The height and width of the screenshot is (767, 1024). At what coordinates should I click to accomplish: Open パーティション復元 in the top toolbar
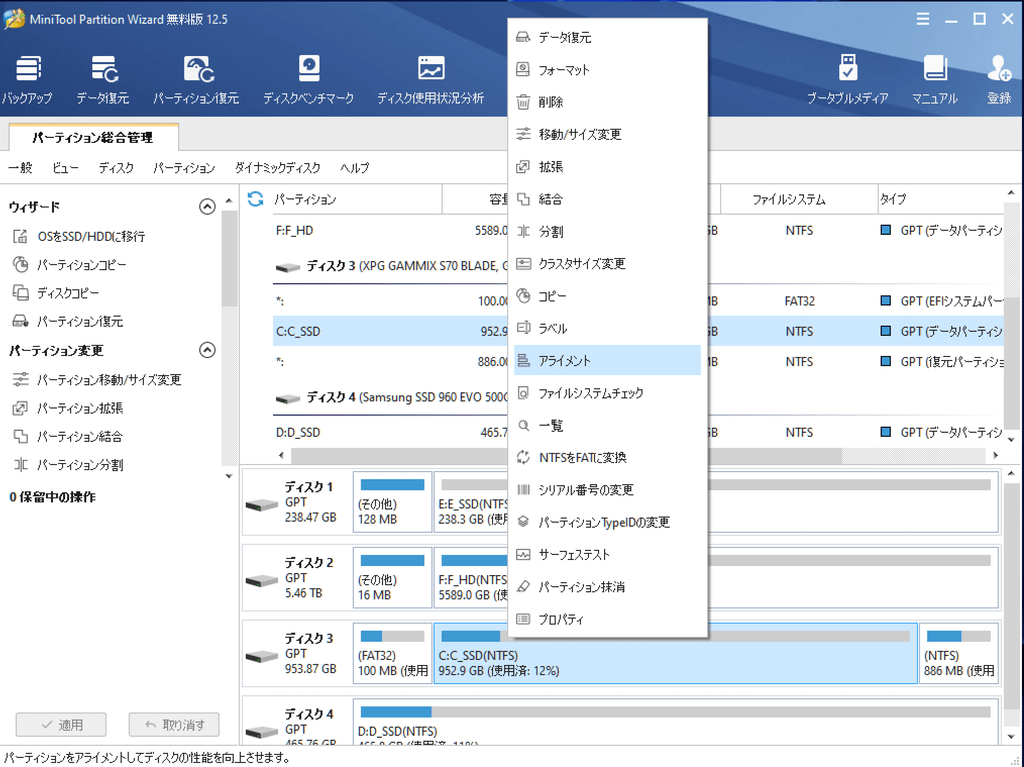coord(196,80)
